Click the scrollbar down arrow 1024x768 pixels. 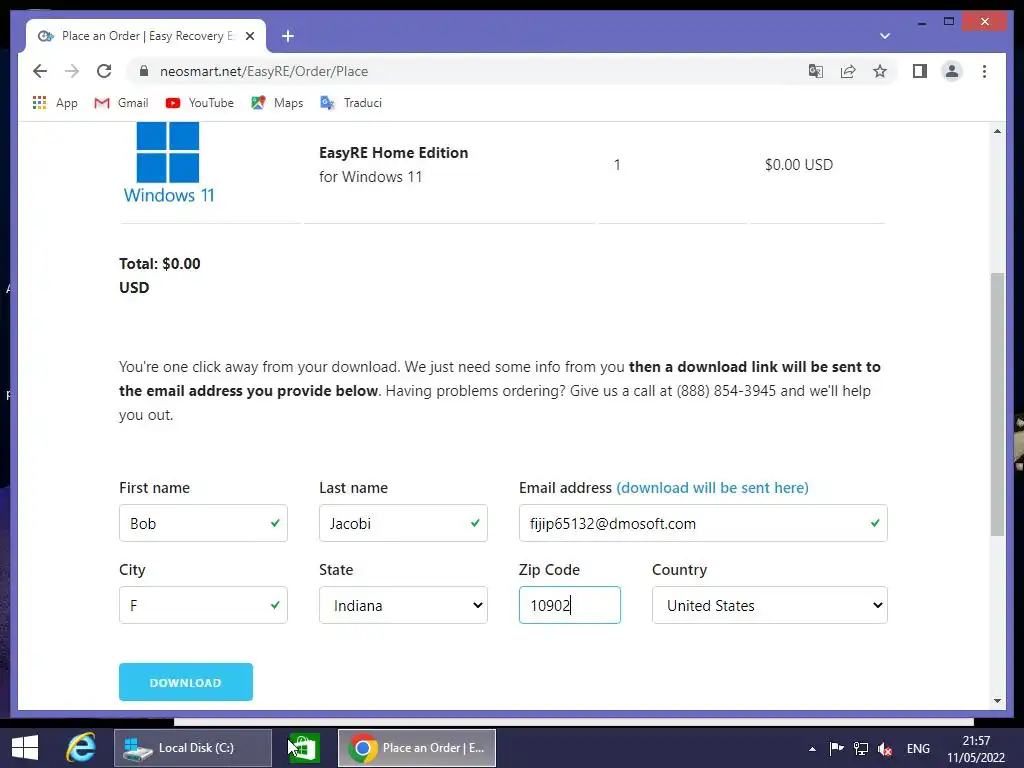pyautogui.click(x=997, y=701)
